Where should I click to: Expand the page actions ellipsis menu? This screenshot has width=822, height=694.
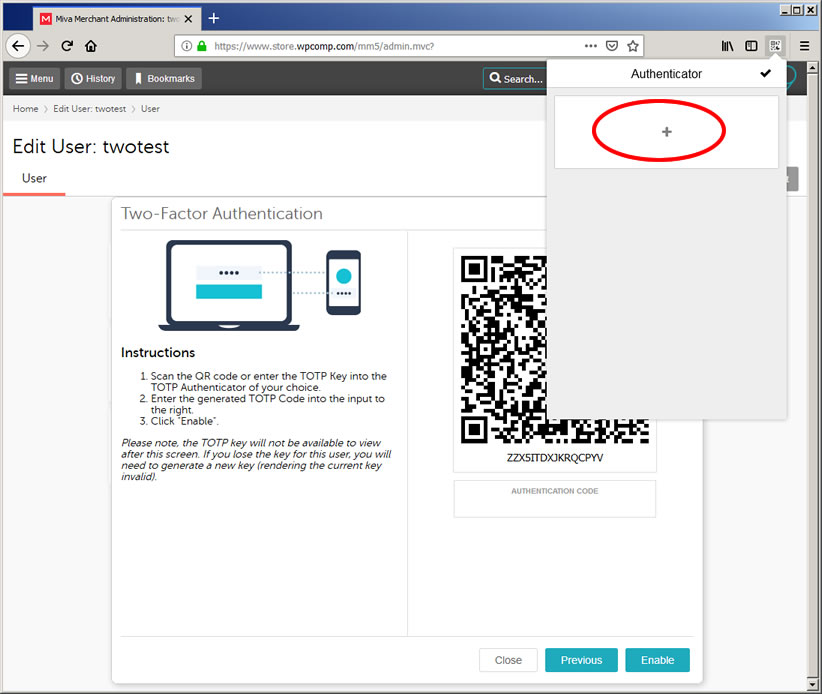(x=591, y=46)
